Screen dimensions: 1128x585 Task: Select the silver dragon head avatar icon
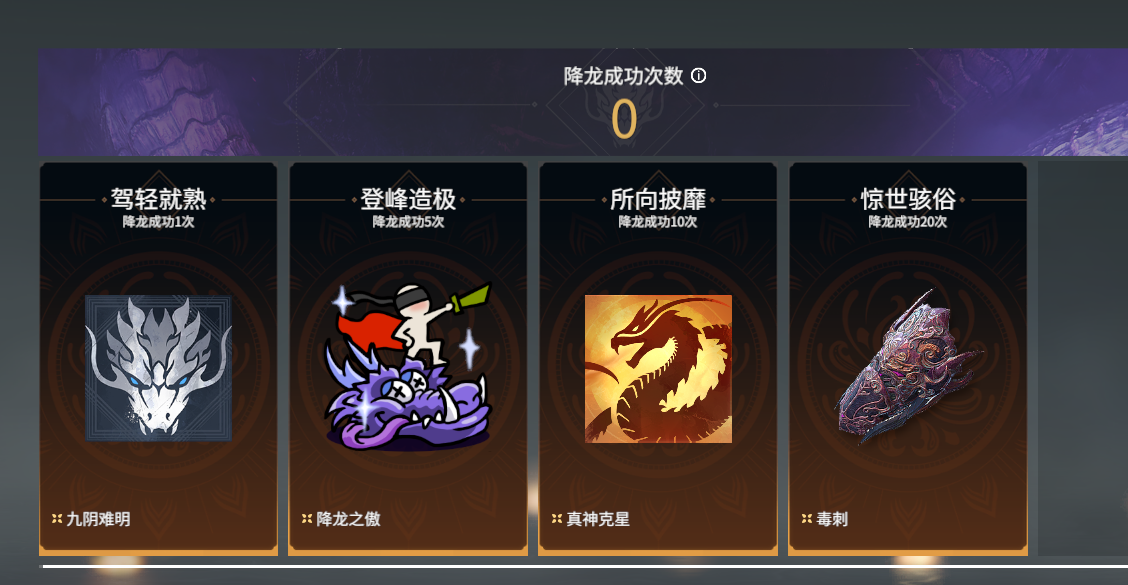tap(158, 368)
